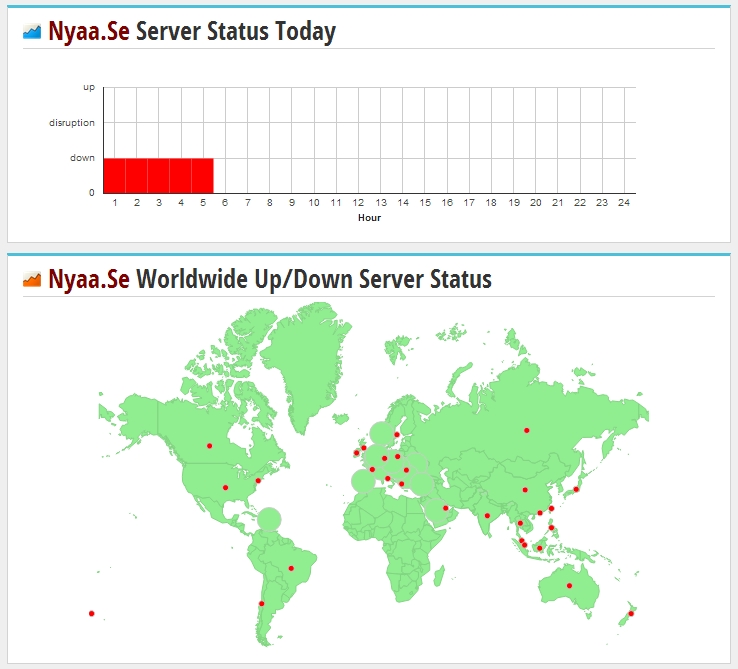Click the 'disruption' axis label
738x669 pixels.
point(72,123)
